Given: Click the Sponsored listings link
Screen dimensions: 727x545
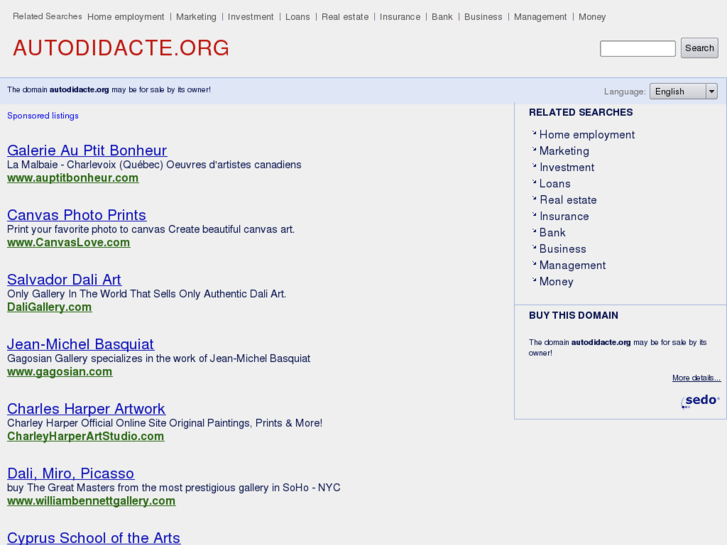Looking at the screenshot, I should (43, 115).
